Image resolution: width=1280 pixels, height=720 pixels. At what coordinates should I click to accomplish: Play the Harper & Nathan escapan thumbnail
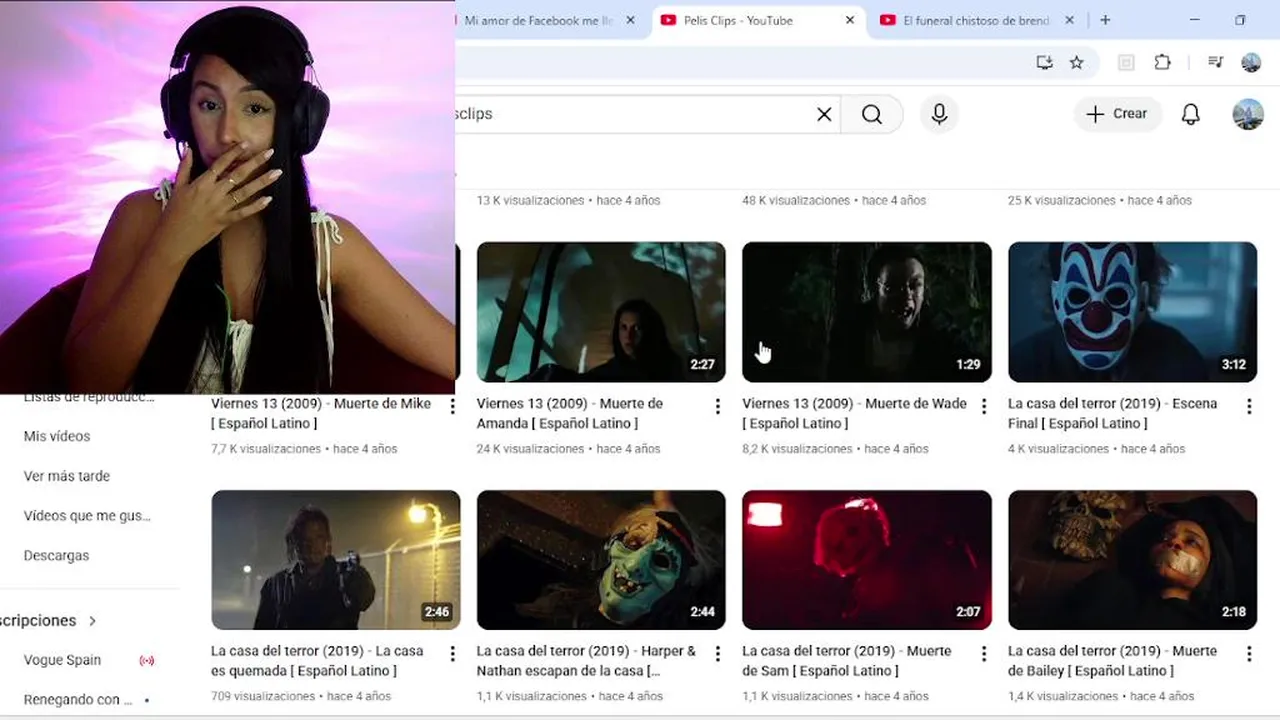tap(601, 560)
